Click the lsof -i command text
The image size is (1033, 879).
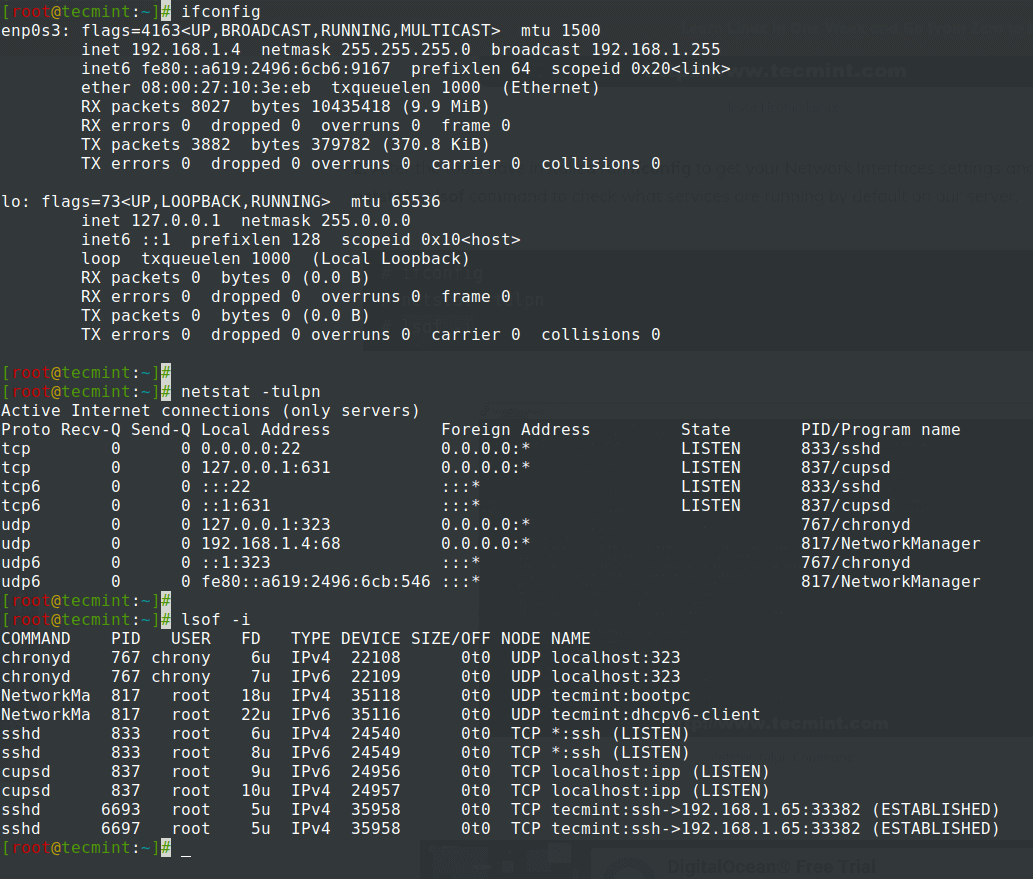pyautogui.click(x=216, y=619)
